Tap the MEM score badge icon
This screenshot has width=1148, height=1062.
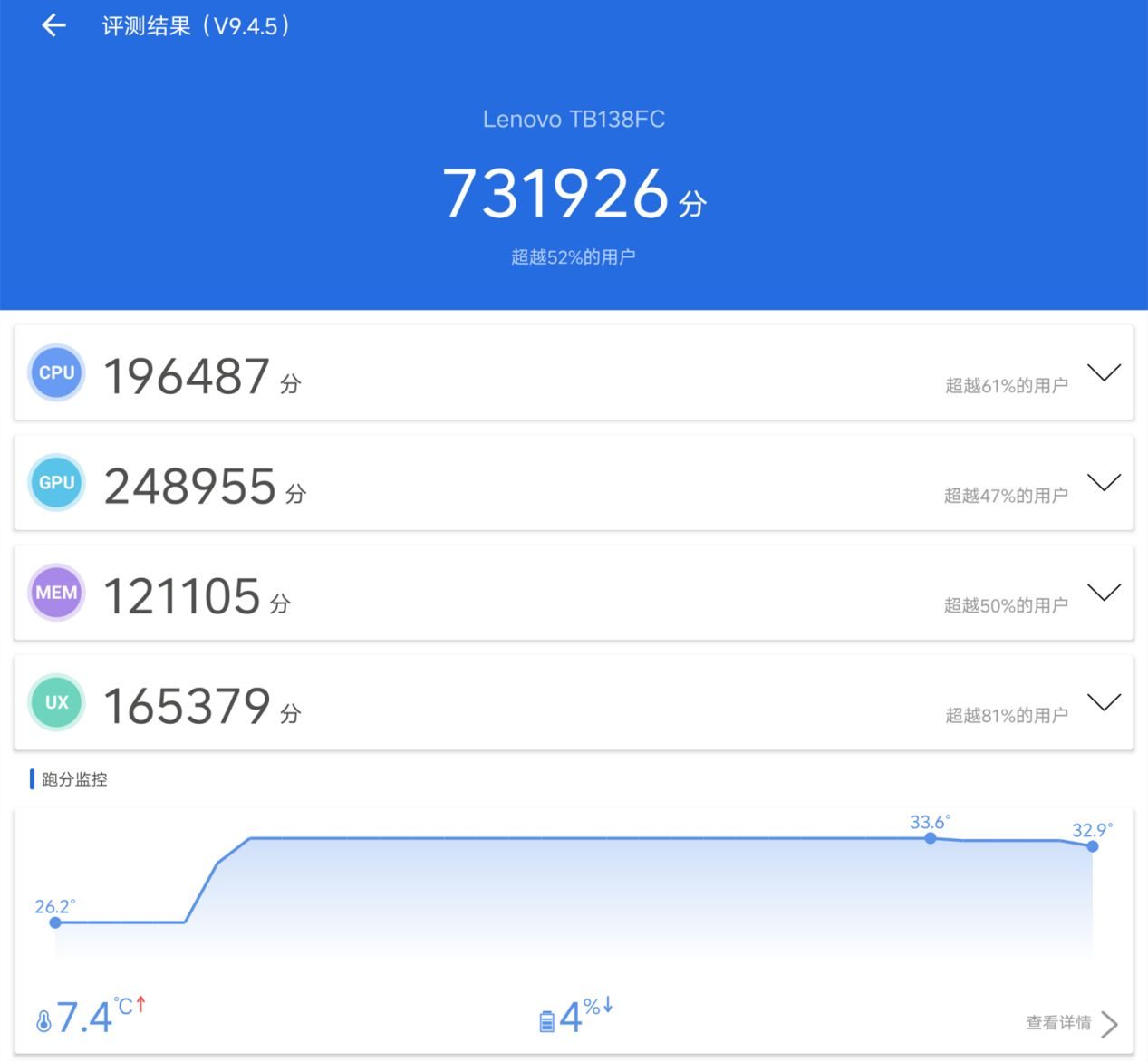(57, 593)
